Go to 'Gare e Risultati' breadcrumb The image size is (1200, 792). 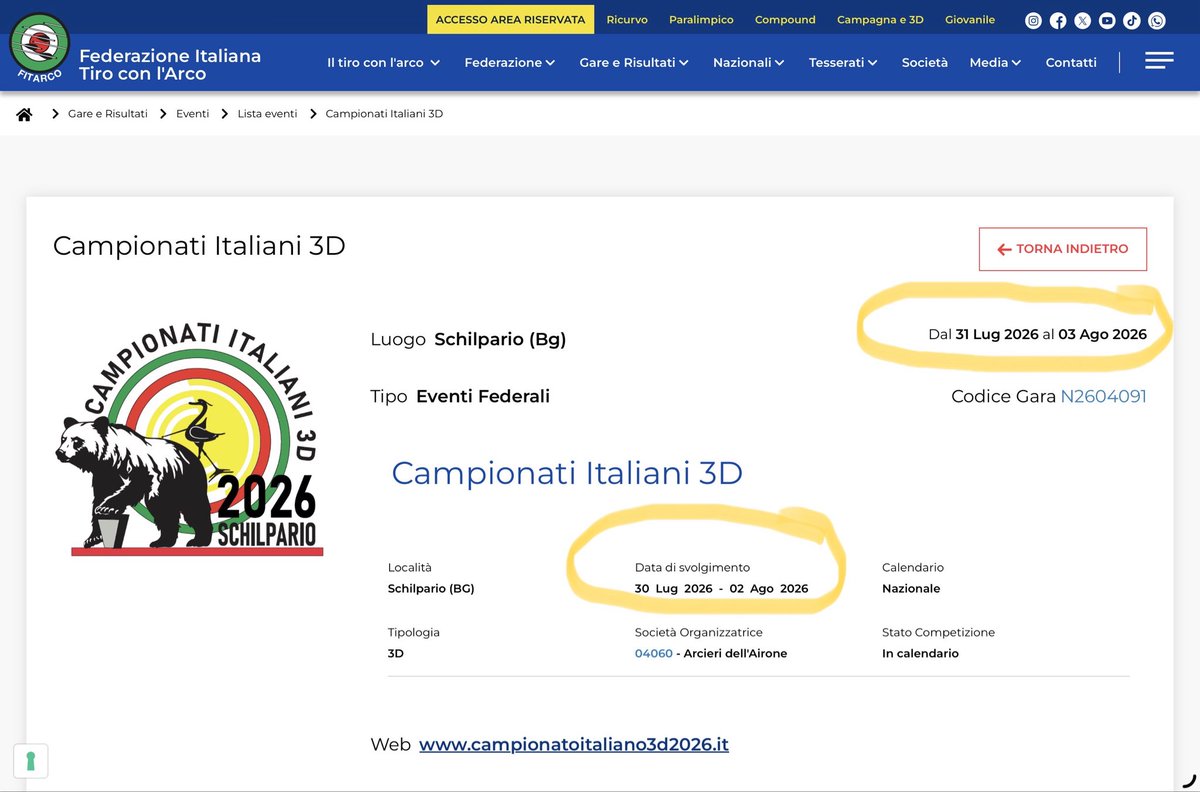[x=108, y=114]
